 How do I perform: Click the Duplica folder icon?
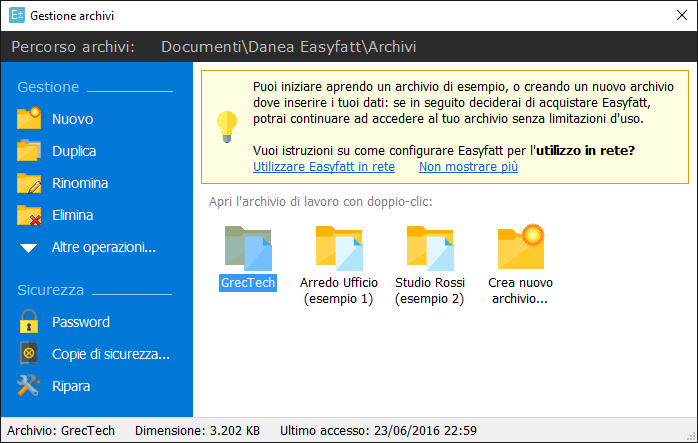coord(29,151)
